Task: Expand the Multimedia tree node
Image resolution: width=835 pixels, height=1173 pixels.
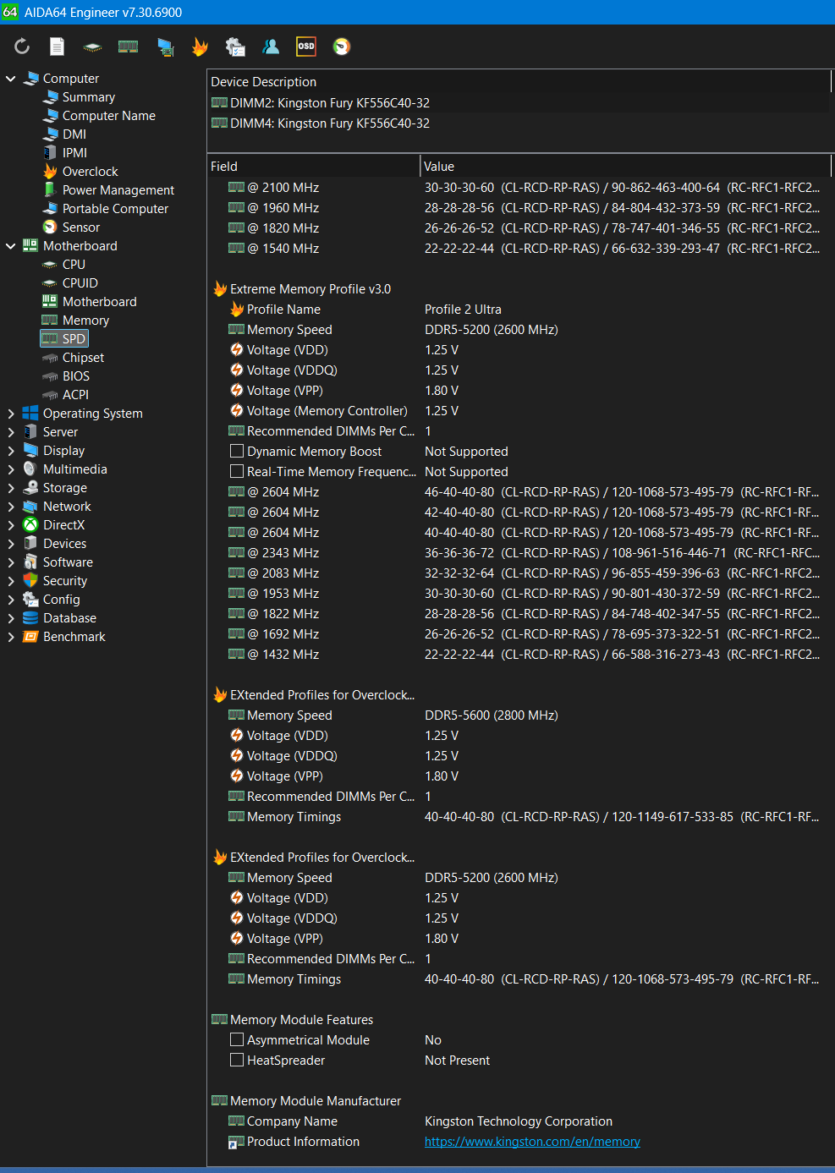Action: coord(10,470)
